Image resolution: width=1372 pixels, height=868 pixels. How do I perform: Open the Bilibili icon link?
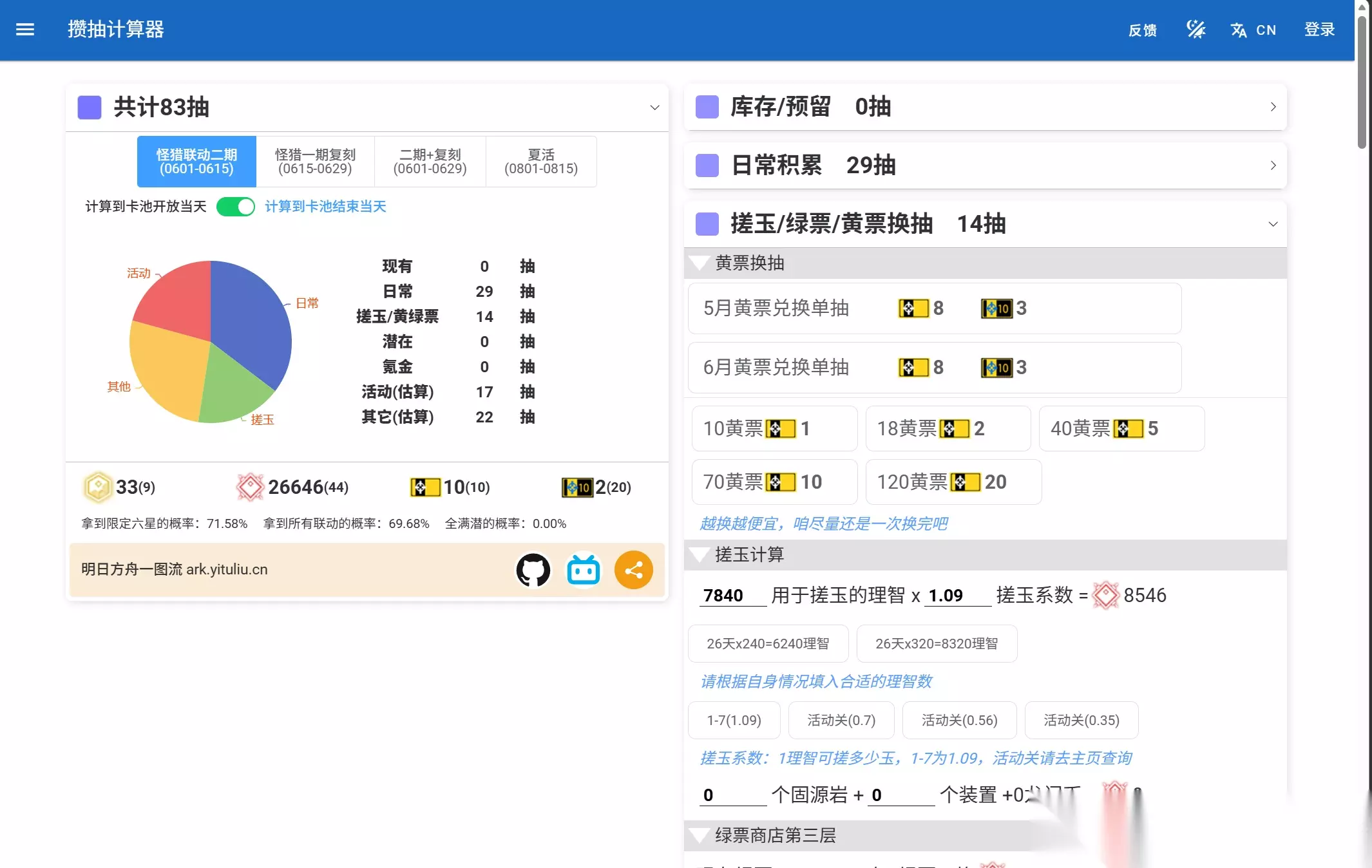(584, 570)
